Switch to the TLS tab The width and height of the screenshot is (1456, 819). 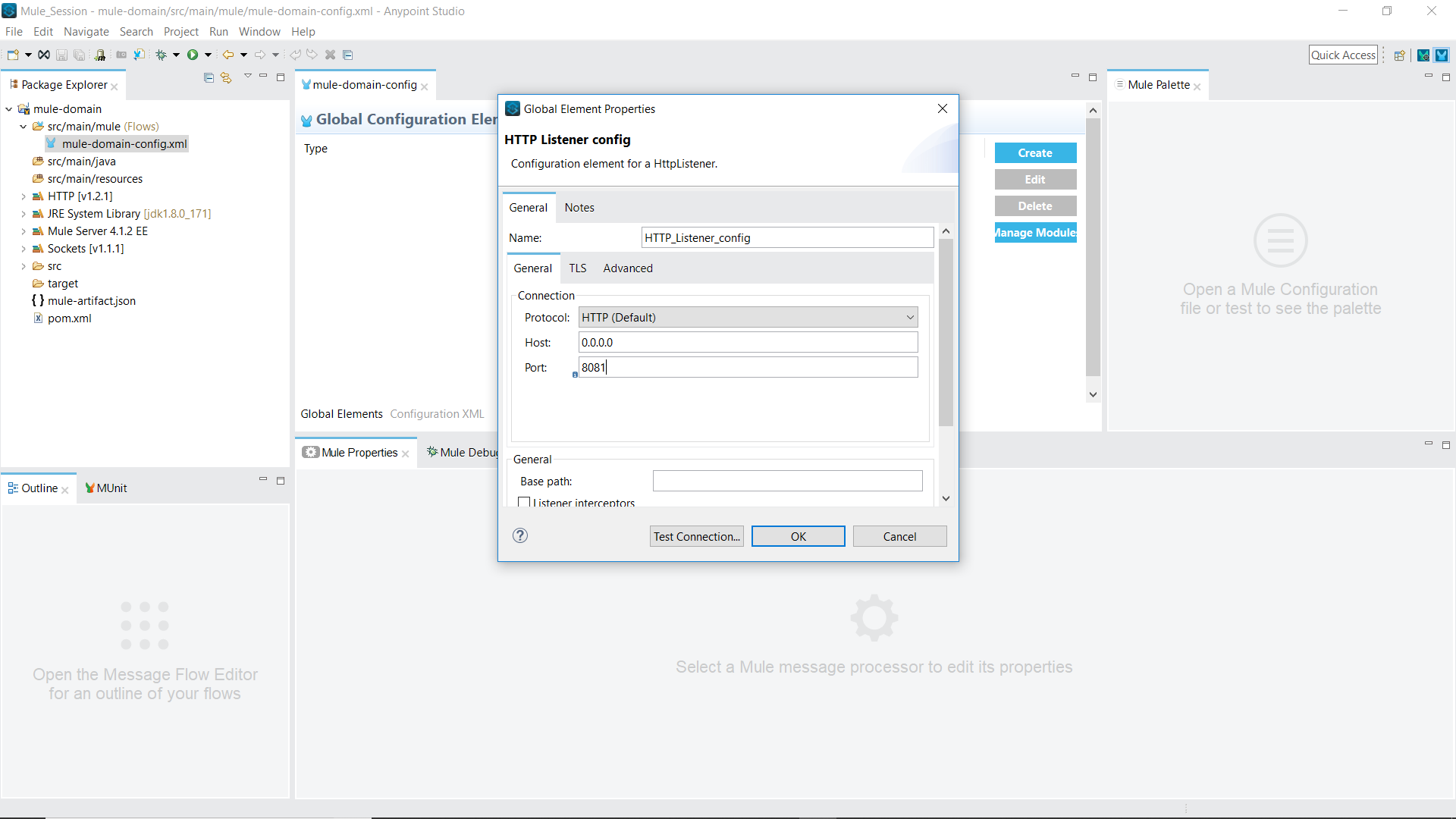pos(578,268)
